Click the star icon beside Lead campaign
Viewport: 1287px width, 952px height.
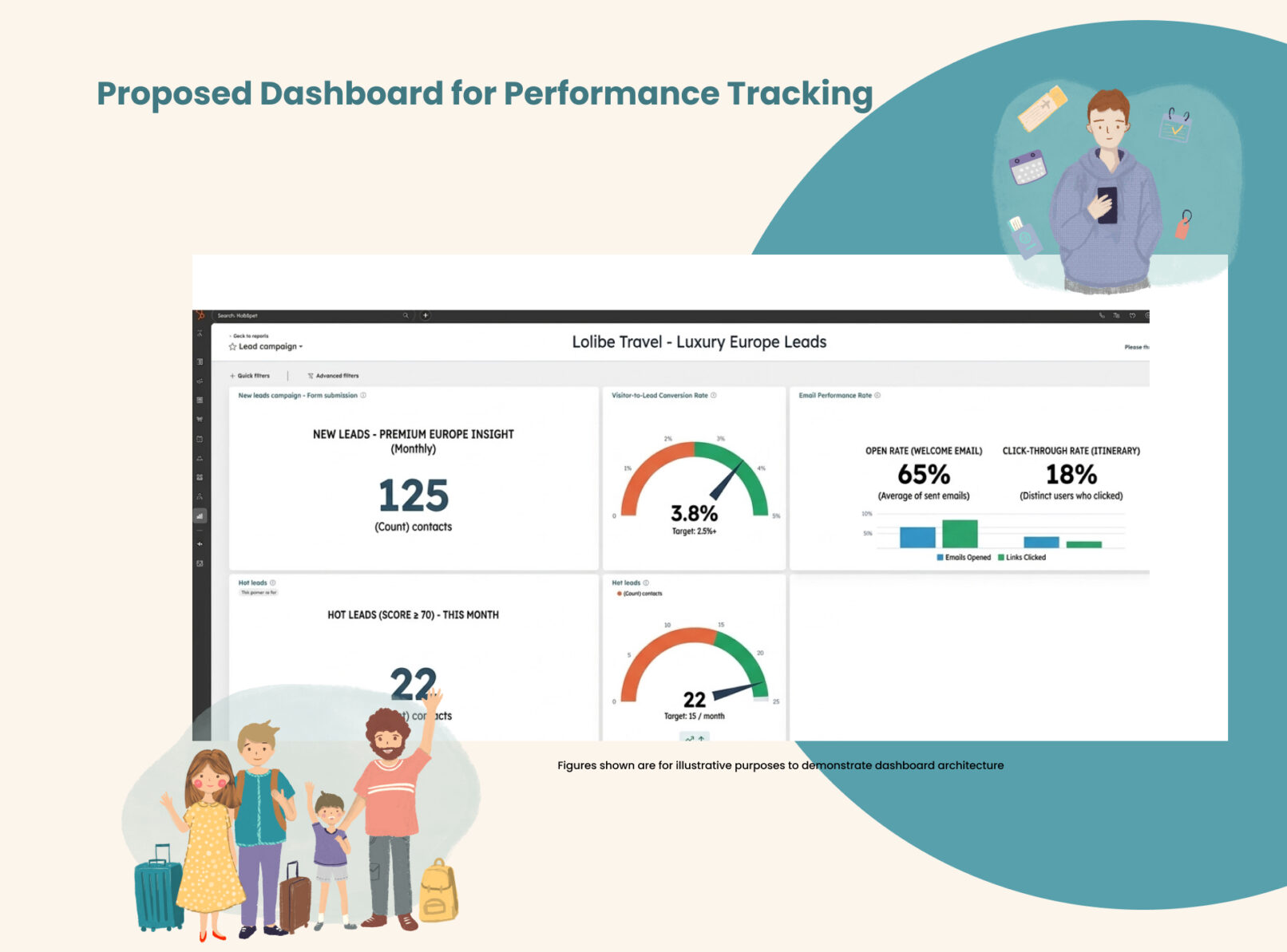[232, 347]
